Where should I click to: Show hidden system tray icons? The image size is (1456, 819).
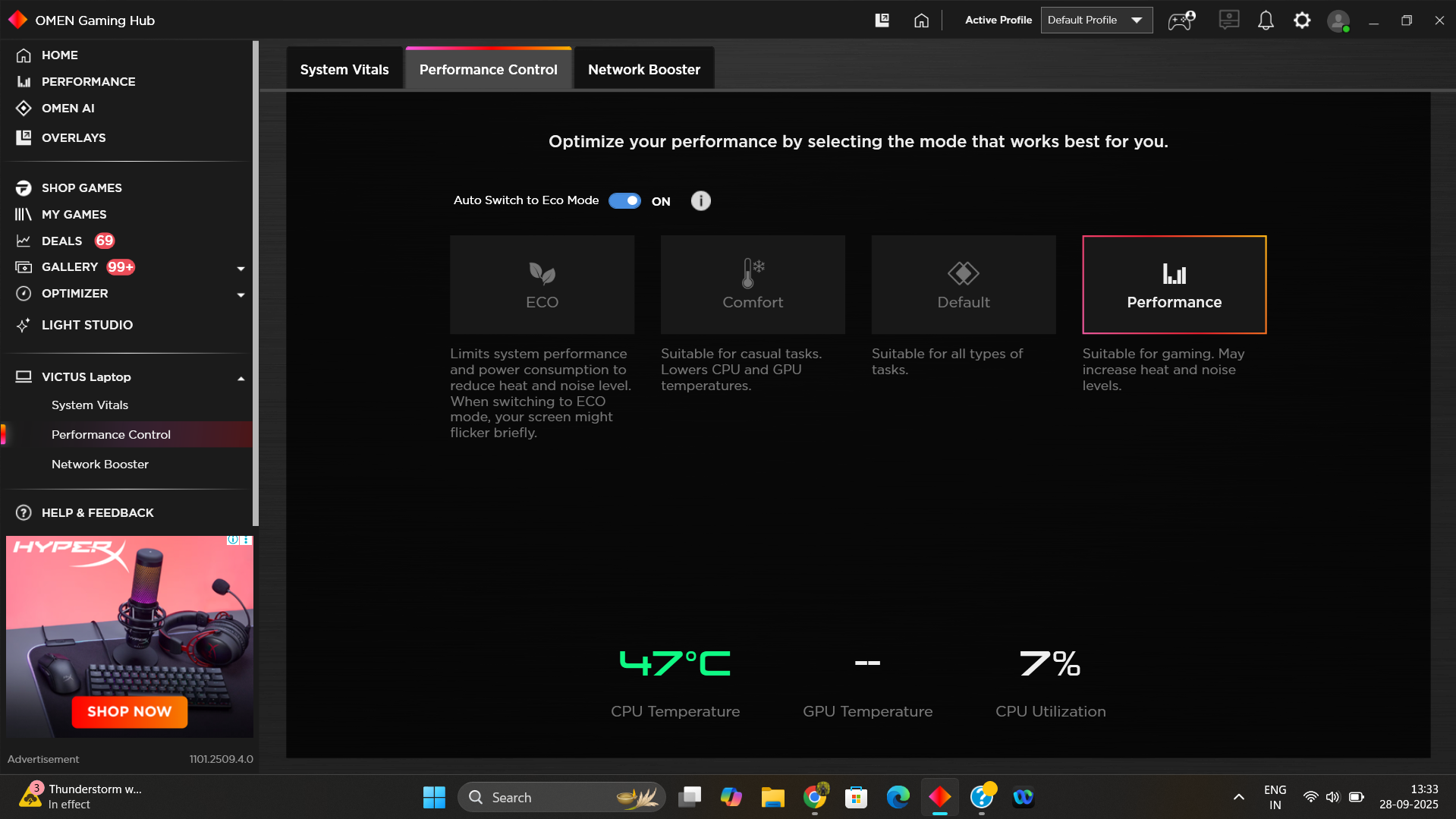click(1238, 797)
